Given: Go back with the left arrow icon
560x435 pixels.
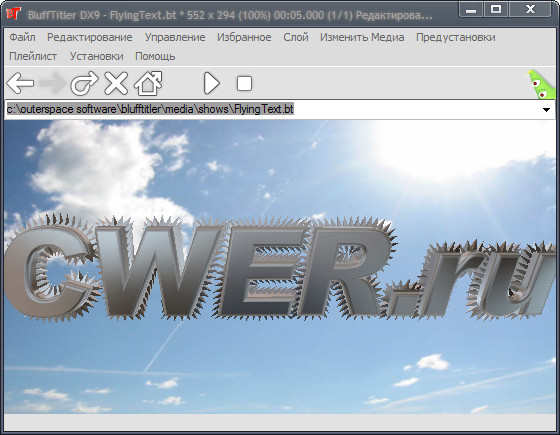Looking at the screenshot, I should click(20, 83).
